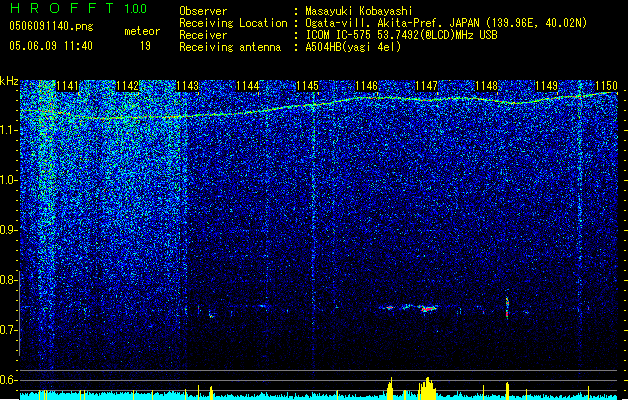Click the 0.6 kHz axis label
This screenshot has width=629, height=400.
click(x=9, y=380)
